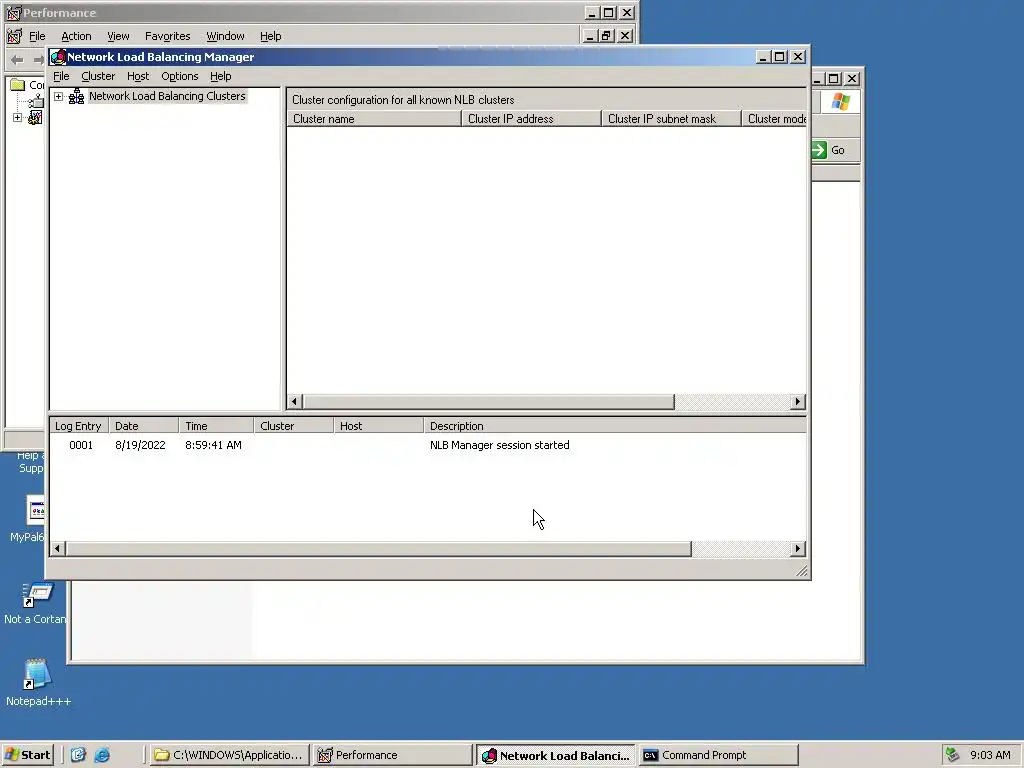Expand the Network Load Balancing Clusters node
Image resolution: width=1024 pixels, height=768 pixels.
coord(58,97)
